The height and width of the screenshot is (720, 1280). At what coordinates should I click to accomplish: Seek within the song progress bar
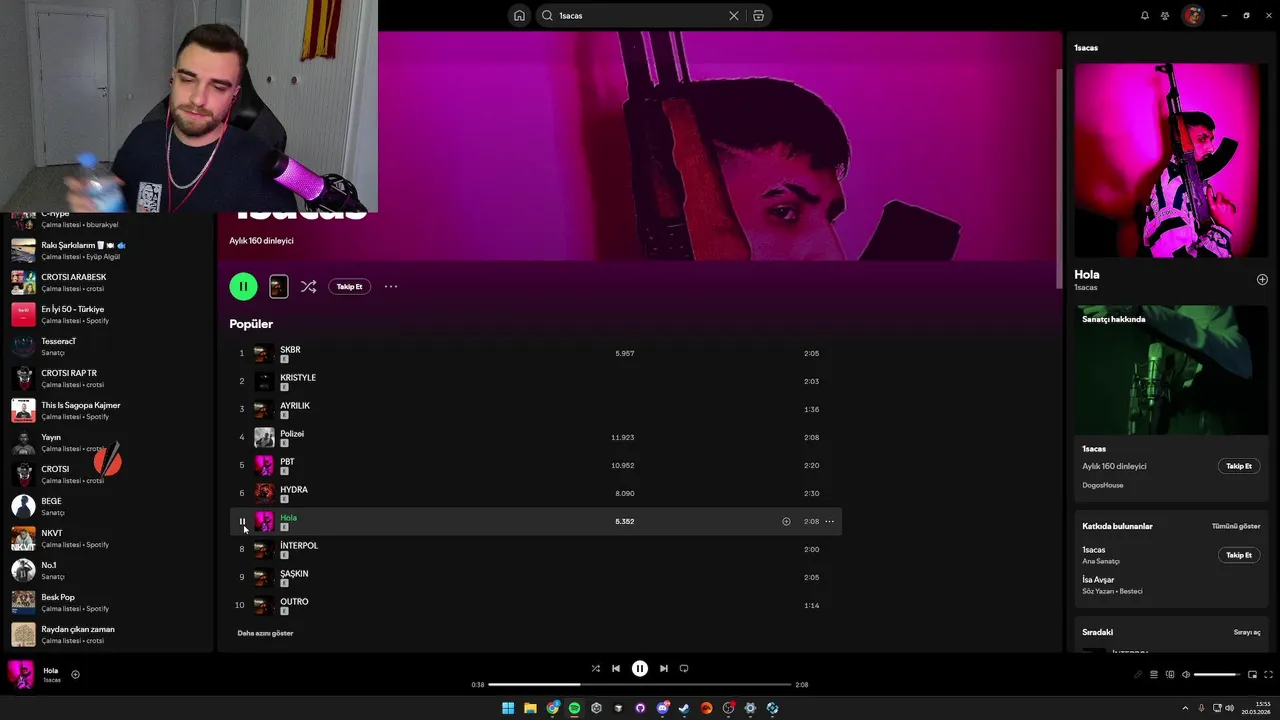point(640,685)
